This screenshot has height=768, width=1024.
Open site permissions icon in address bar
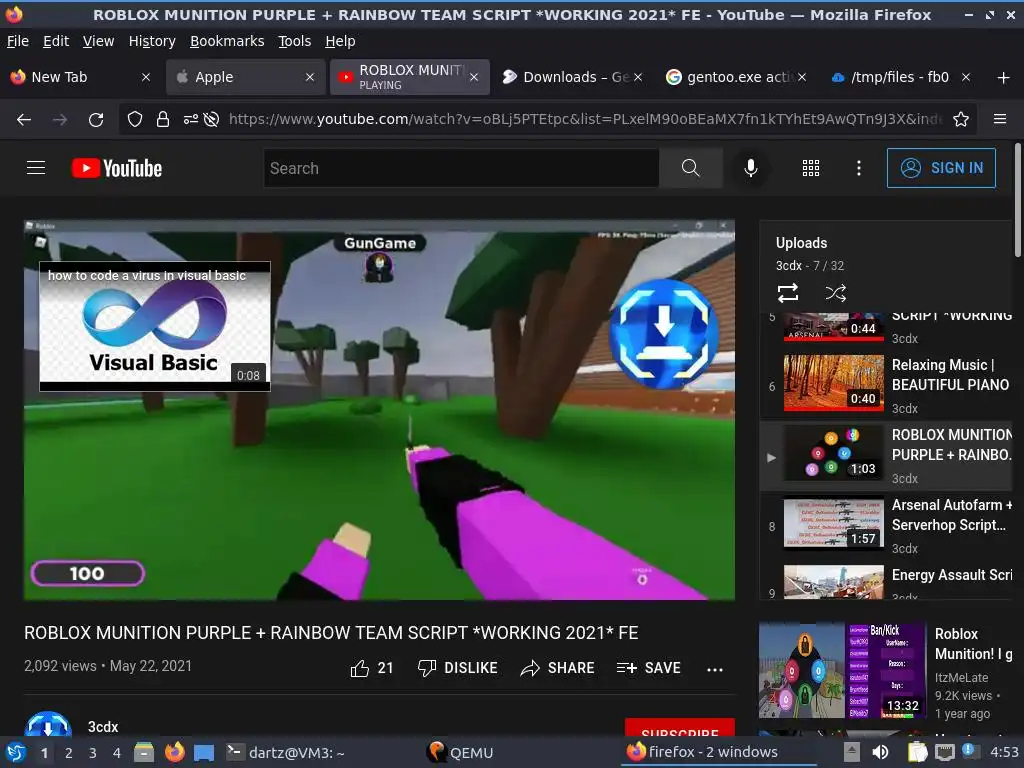191,120
